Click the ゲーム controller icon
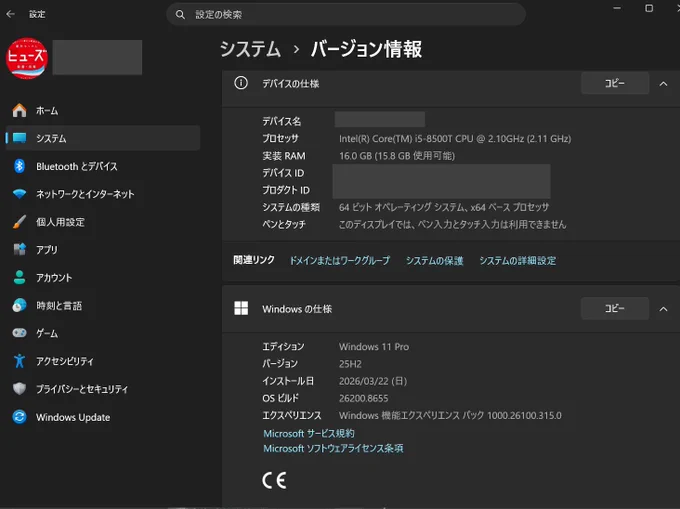Viewport: 680px width, 509px height. (20, 333)
